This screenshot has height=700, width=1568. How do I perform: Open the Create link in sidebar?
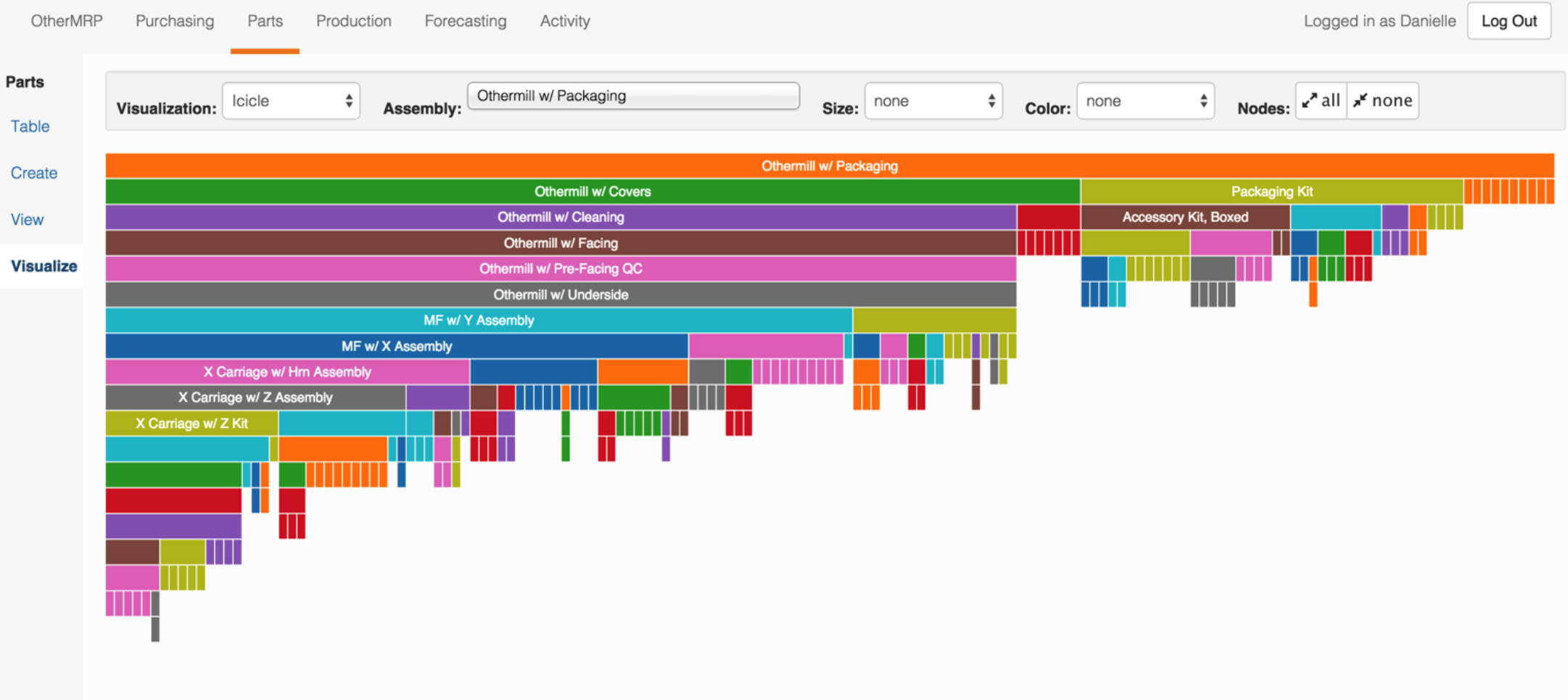point(33,173)
